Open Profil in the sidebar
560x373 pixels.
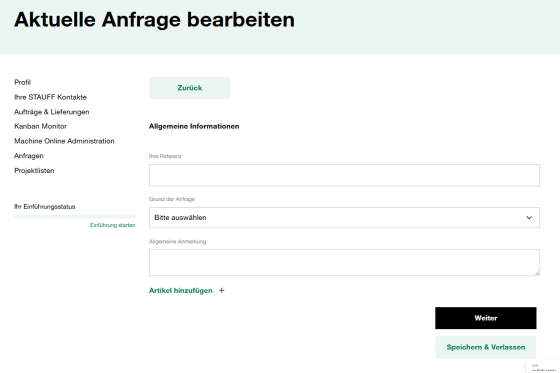pos(22,82)
